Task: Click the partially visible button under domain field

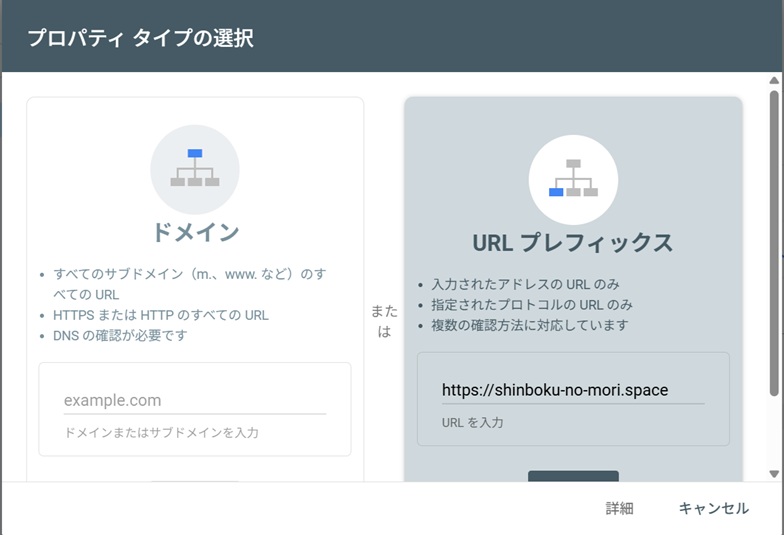Action: 194,482
